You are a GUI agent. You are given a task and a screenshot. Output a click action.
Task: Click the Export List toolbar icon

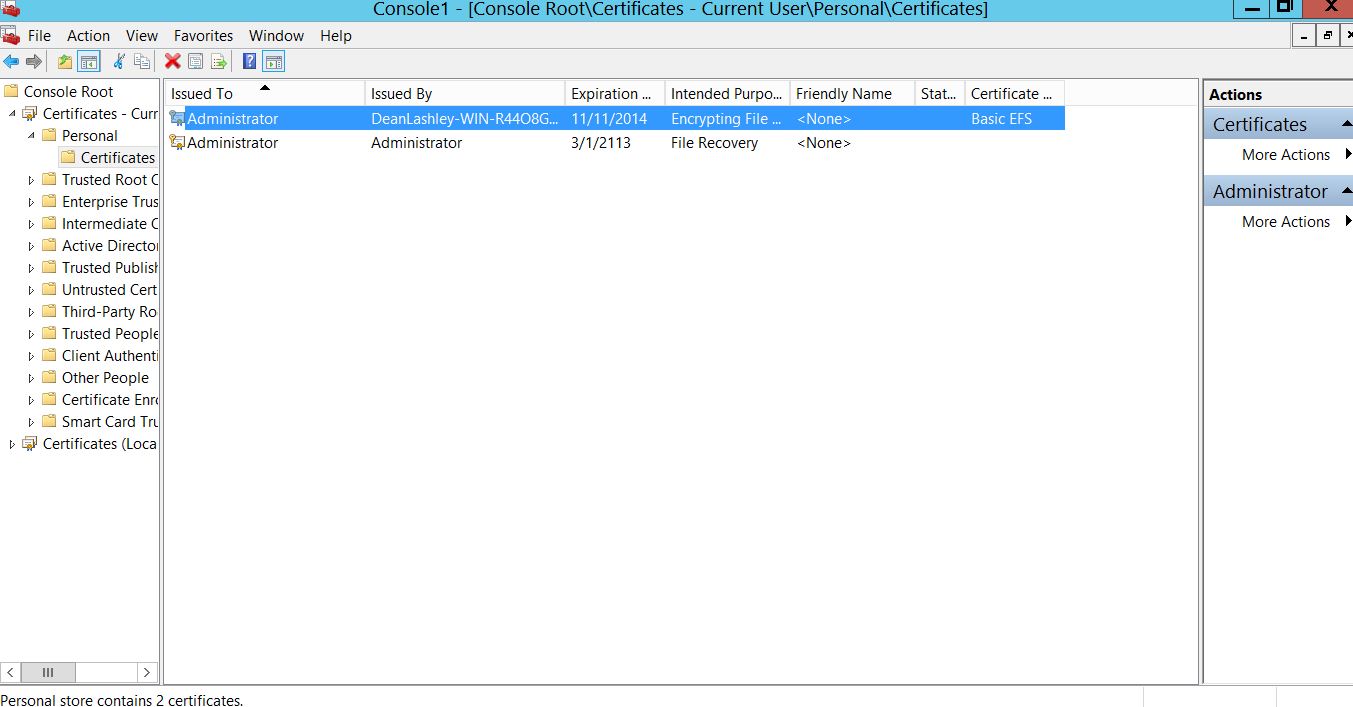point(219,62)
